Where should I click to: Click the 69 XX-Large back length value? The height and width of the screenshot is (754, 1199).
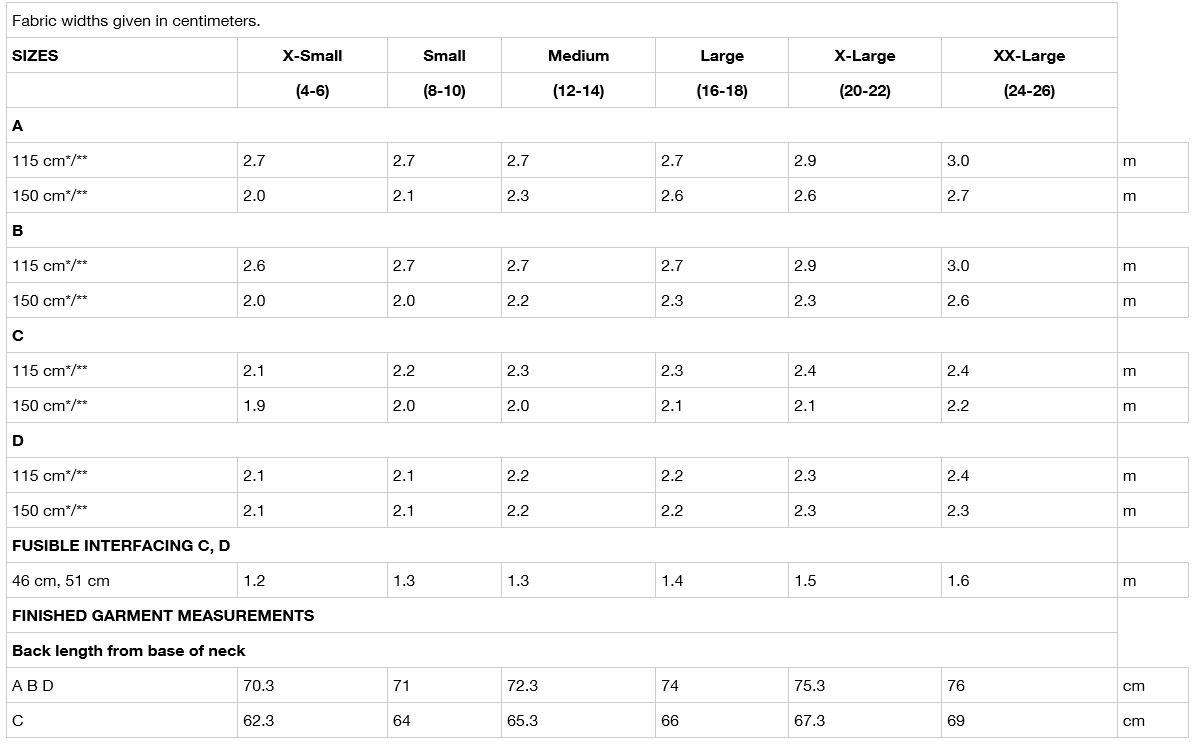(x=956, y=721)
